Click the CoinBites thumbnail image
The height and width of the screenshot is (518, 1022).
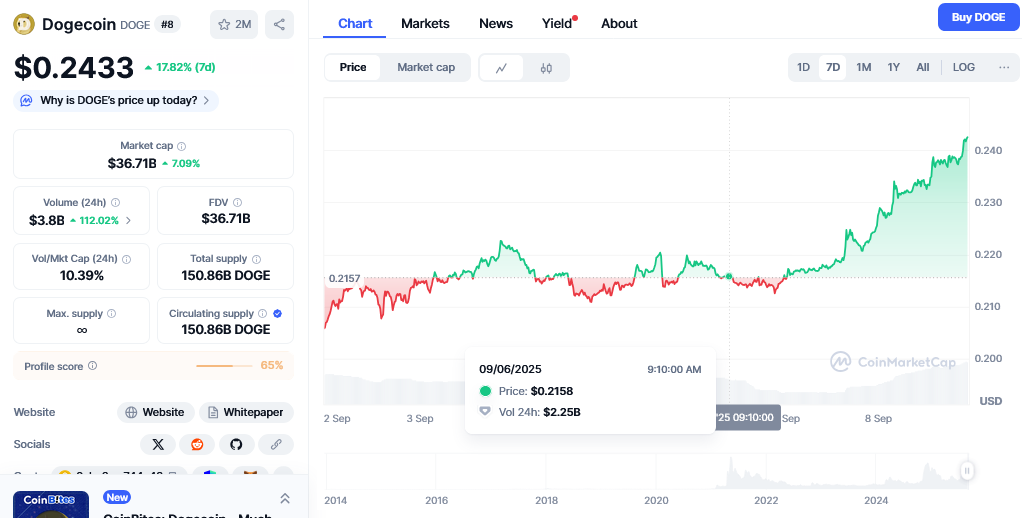pyautogui.click(x=51, y=504)
